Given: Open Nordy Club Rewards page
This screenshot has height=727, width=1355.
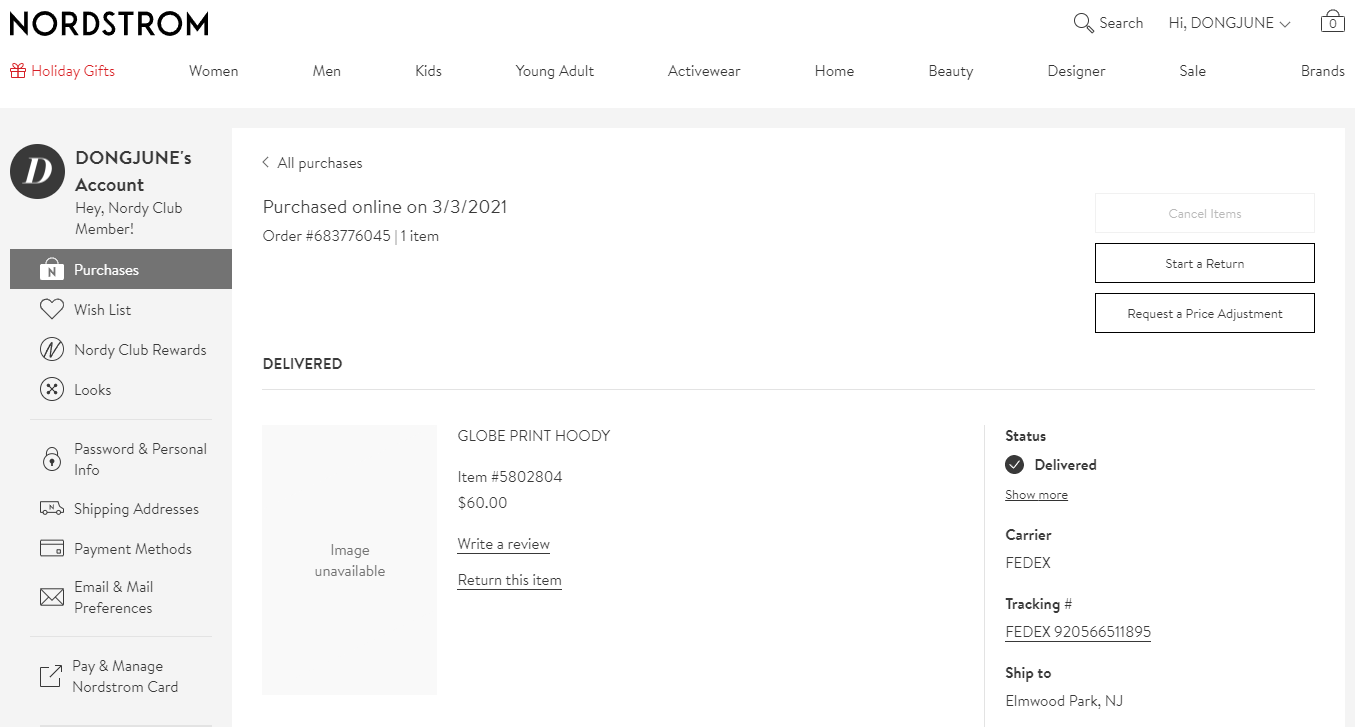Looking at the screenshot, I should tap(140, 350).
